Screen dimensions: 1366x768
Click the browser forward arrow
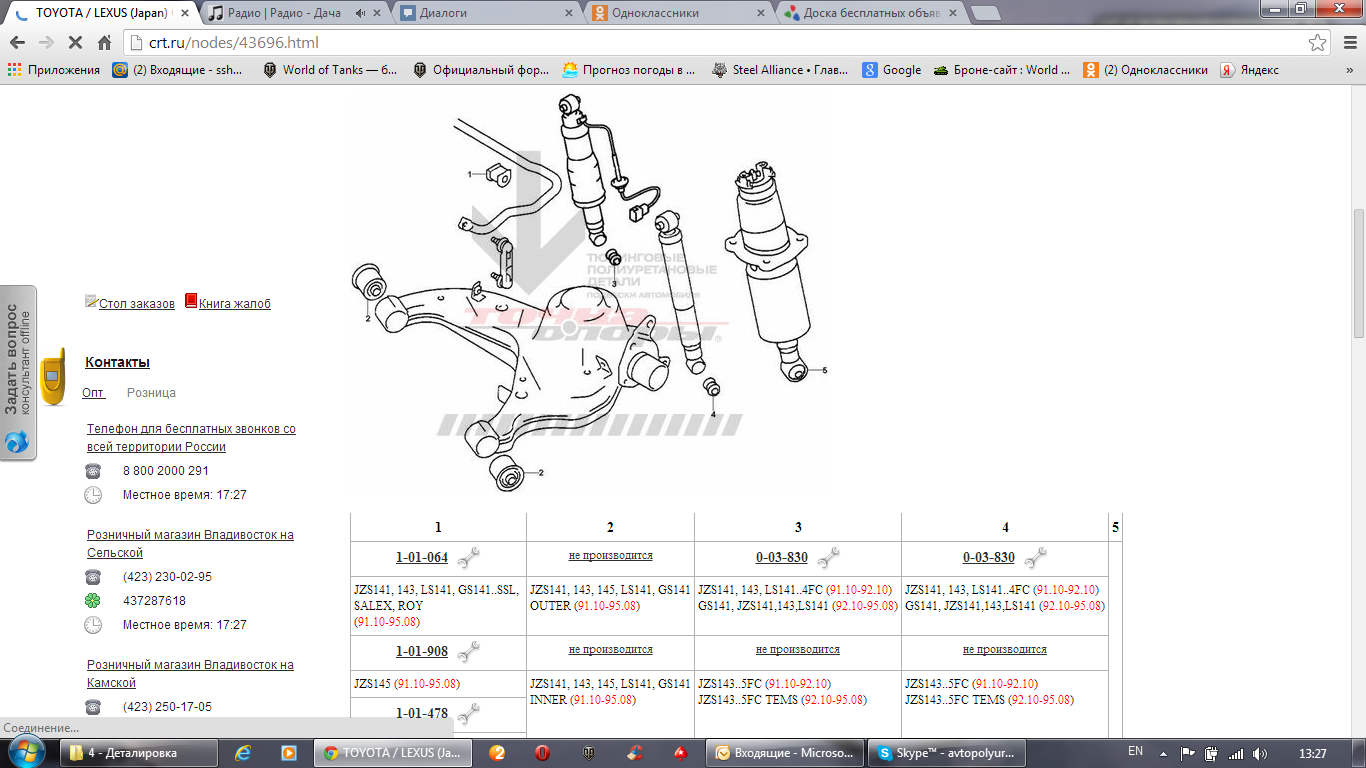coord(46,43)
